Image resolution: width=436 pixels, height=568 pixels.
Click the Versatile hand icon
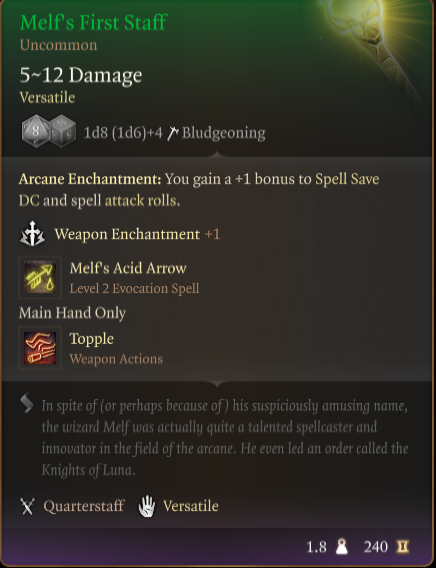pyautogui.click(x=147, y=506)
